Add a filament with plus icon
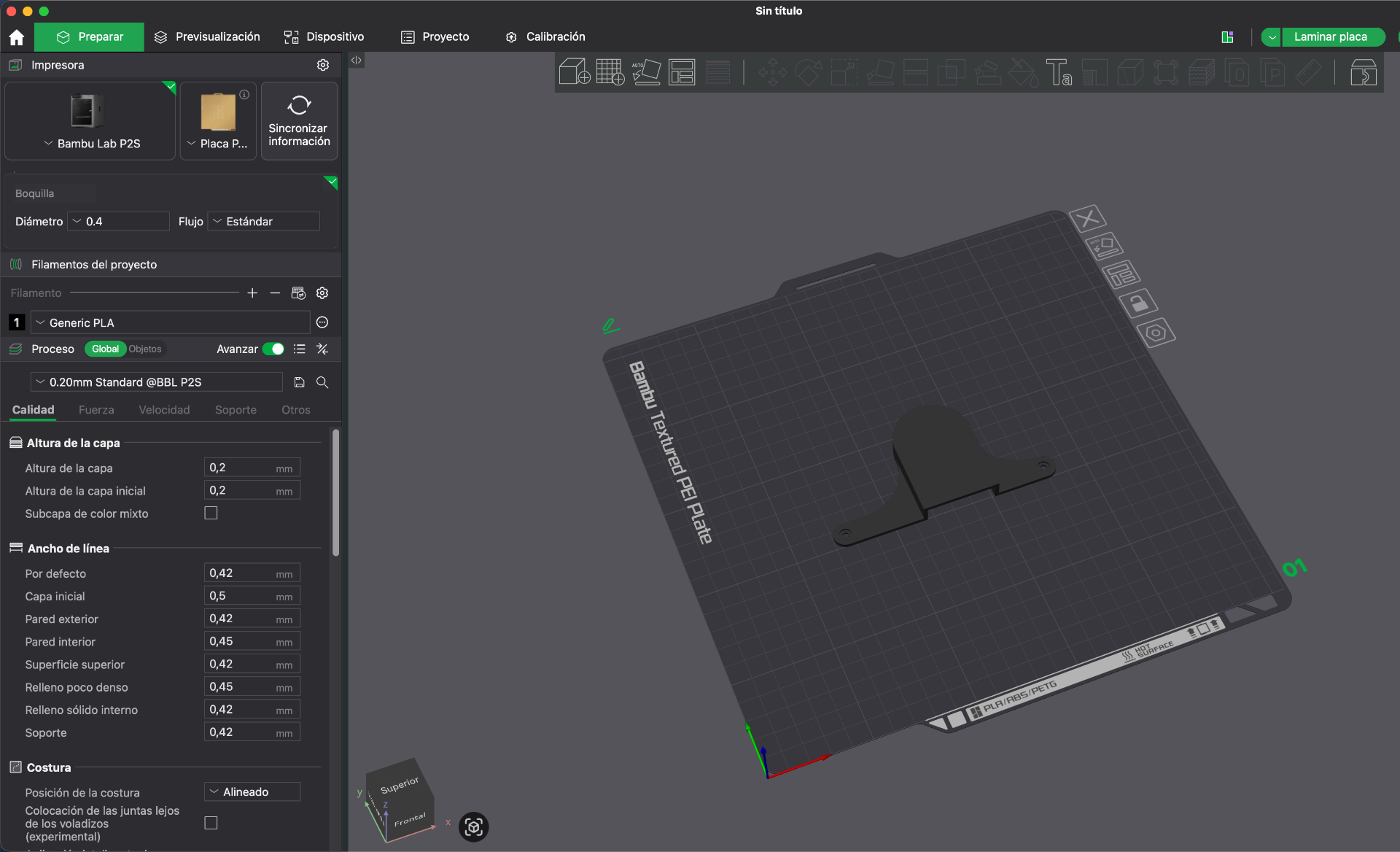This screenshot has width=1400, height=852. pos(252,293)
